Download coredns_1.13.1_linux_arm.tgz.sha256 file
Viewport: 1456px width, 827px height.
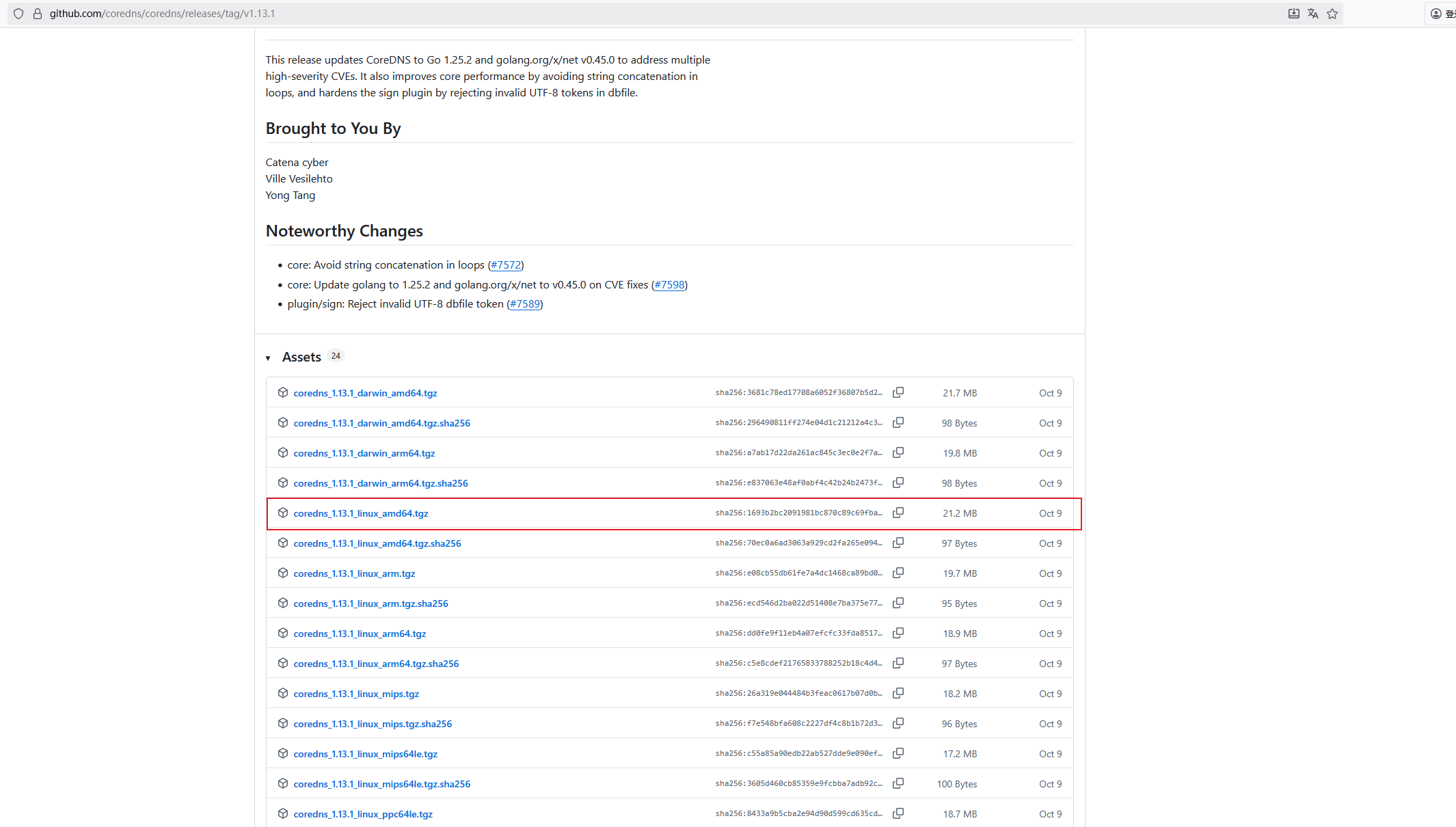point(370,604)
